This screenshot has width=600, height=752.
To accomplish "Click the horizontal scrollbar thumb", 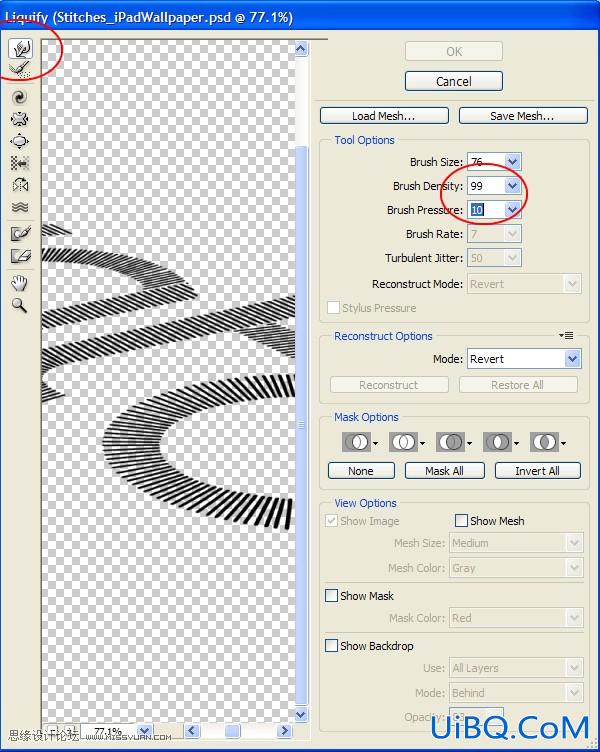I will click(233, 731).
